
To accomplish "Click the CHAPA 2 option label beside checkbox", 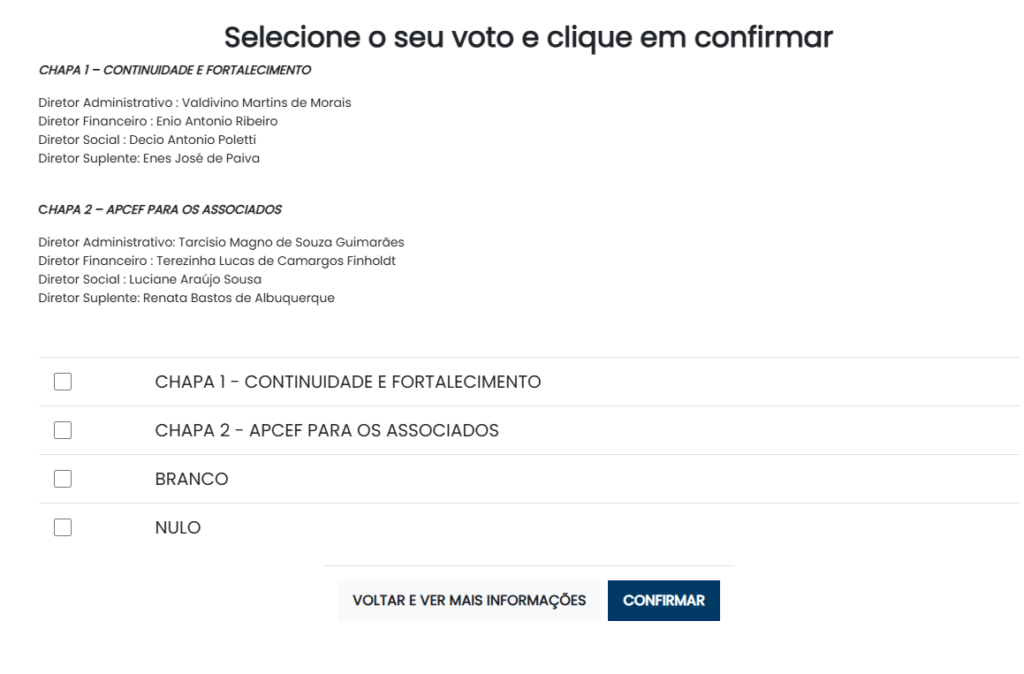I will click(327, 431).
